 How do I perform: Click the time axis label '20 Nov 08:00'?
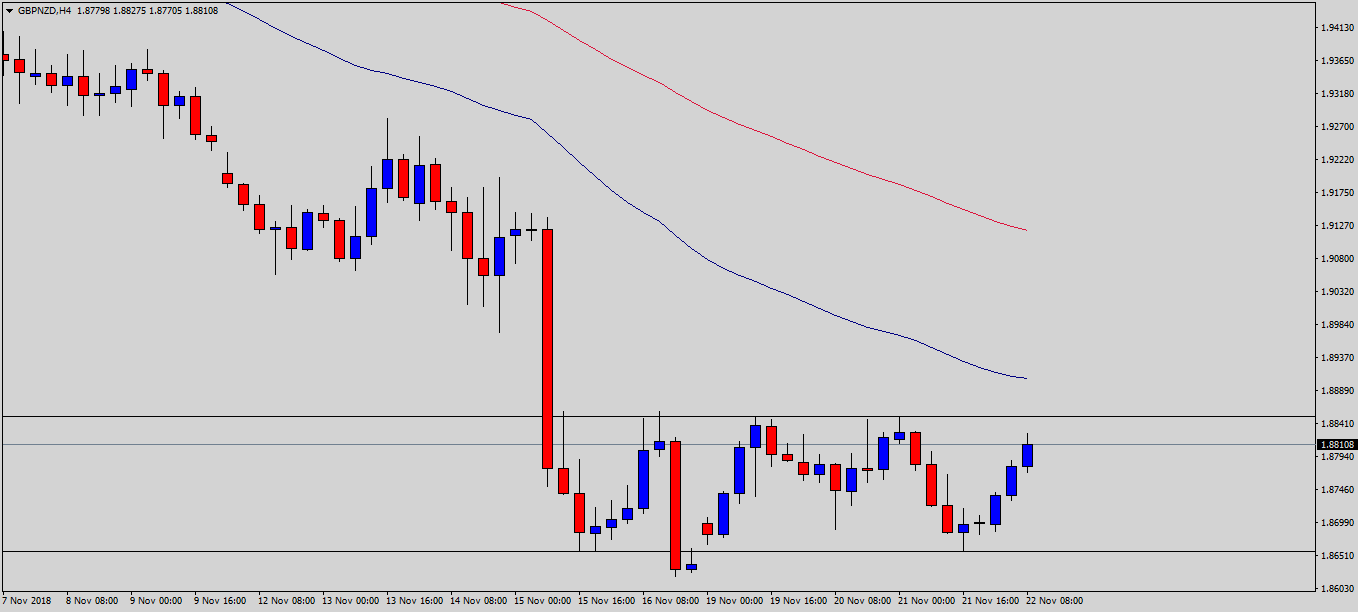[862, 602]
